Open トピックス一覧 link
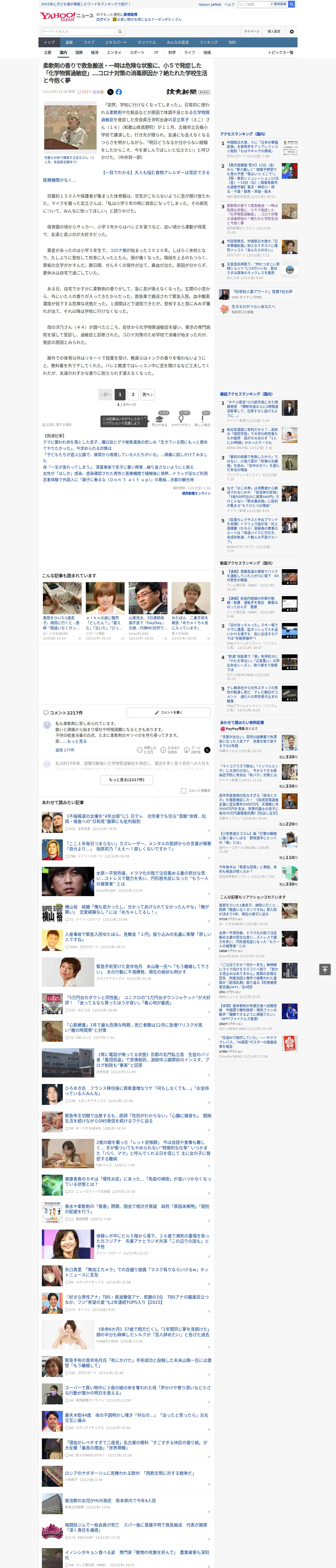This screenshot has width=336, height=1568. (x=281, y=53)
